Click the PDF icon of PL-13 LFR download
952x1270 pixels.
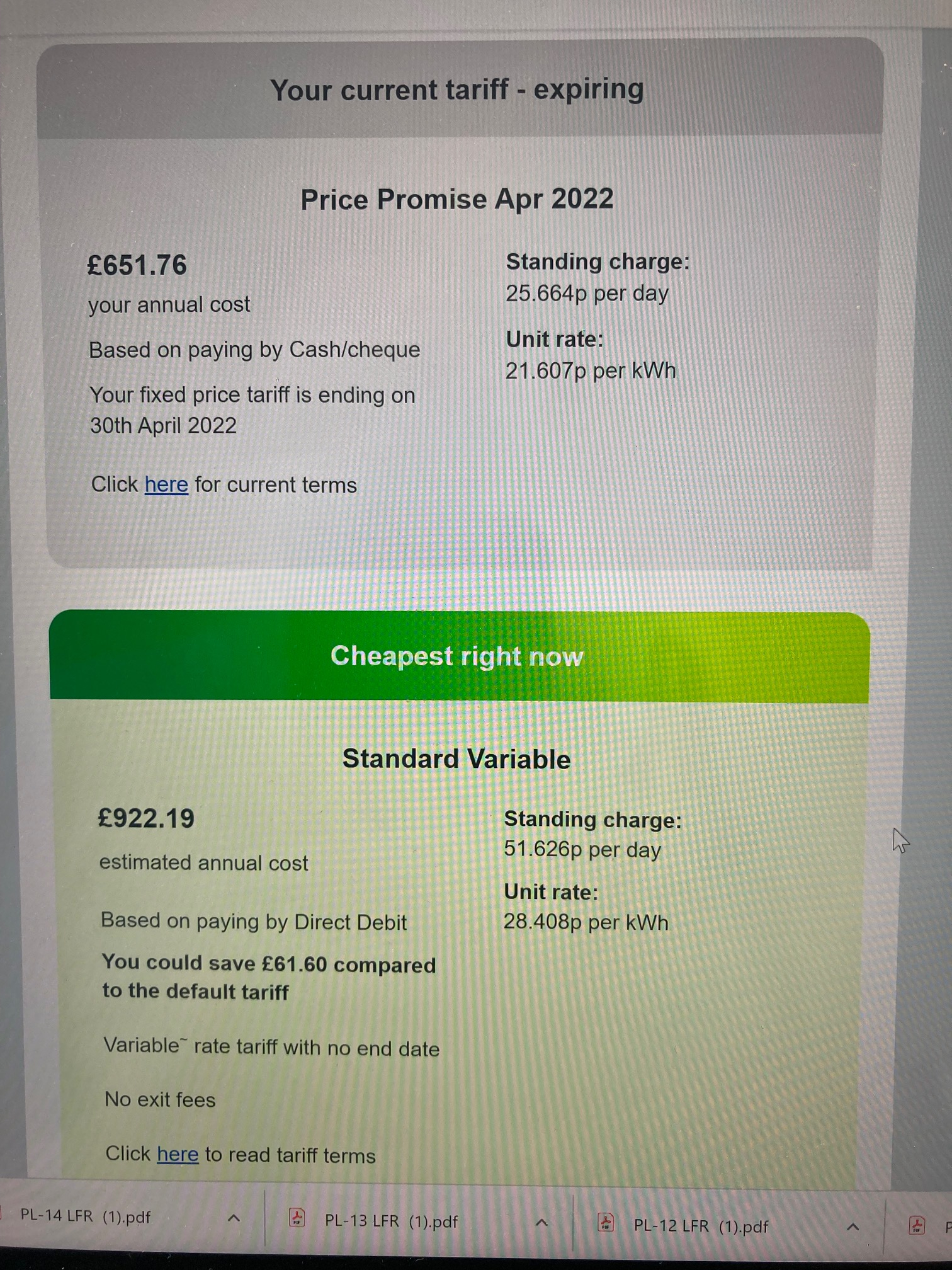pyautogui.click(x=297, y=1217)
